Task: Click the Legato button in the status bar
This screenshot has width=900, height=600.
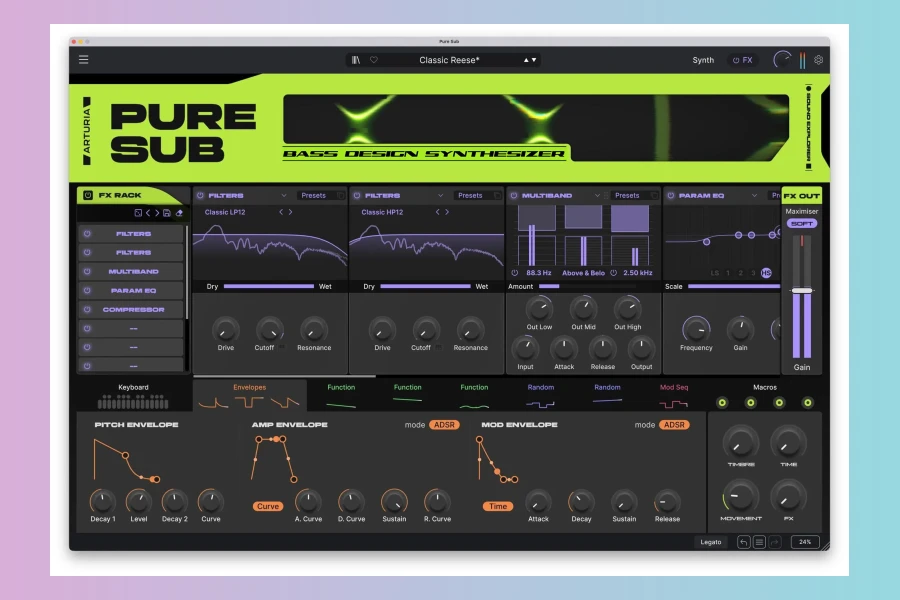Action: (711, 542)
